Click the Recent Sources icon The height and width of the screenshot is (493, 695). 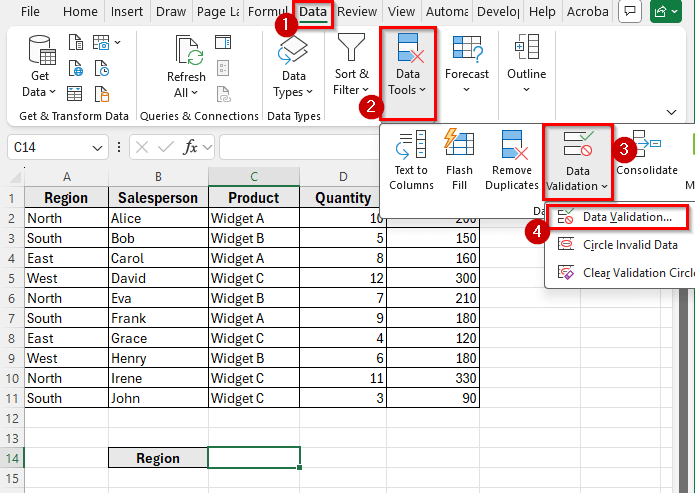[x=102, y=69]
